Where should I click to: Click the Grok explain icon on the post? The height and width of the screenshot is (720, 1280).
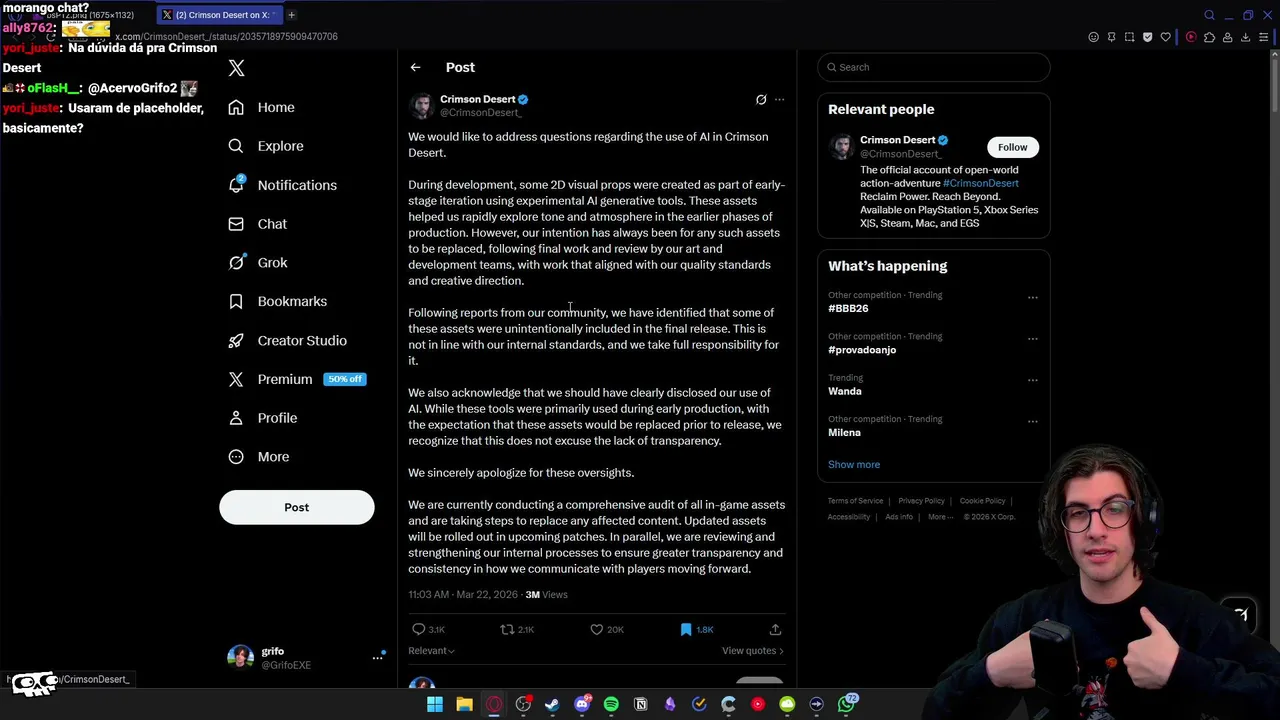point(761,100)
